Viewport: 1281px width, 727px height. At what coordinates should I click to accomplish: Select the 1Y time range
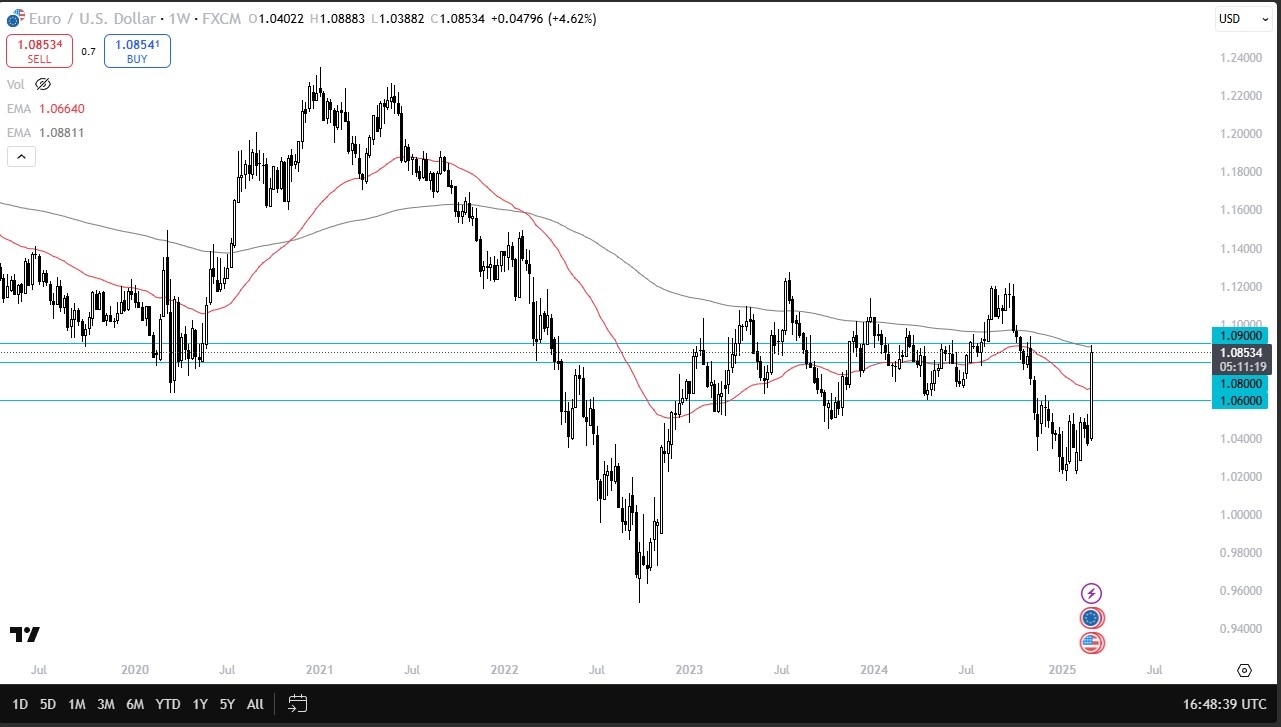click(x=200, y=704)
